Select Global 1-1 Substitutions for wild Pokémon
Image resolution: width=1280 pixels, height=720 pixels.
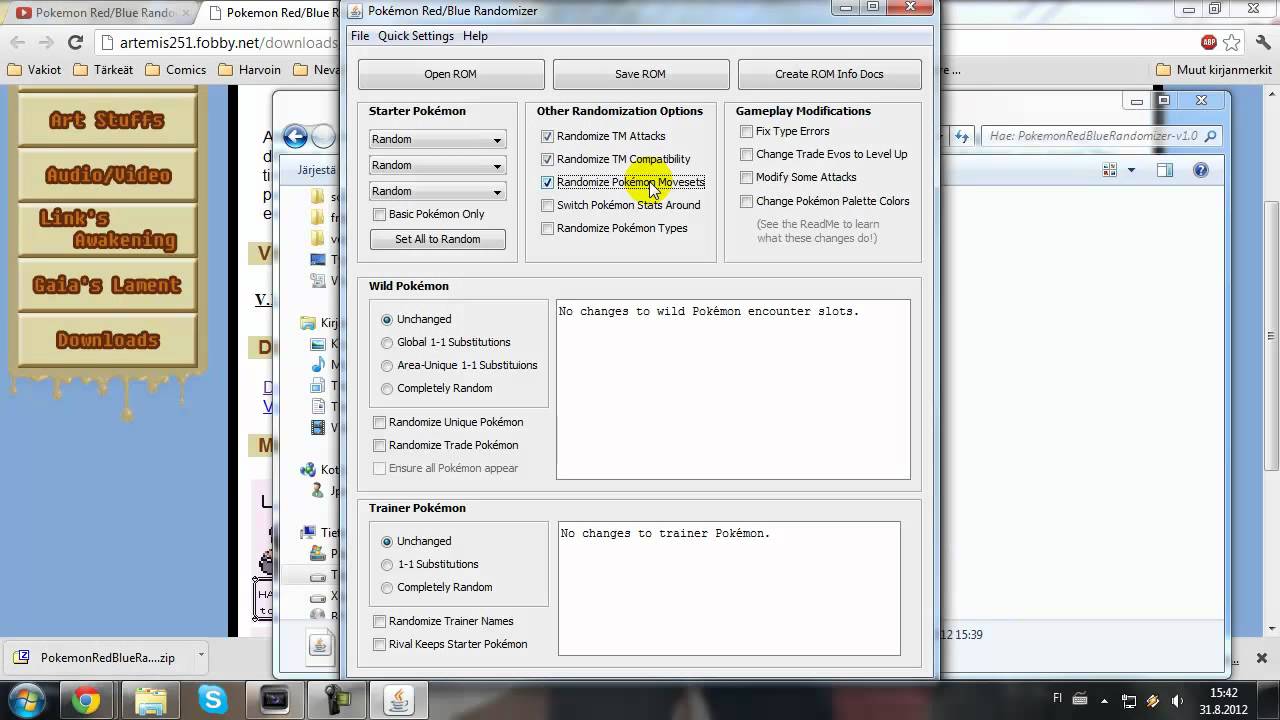click(x=387, y=342)
